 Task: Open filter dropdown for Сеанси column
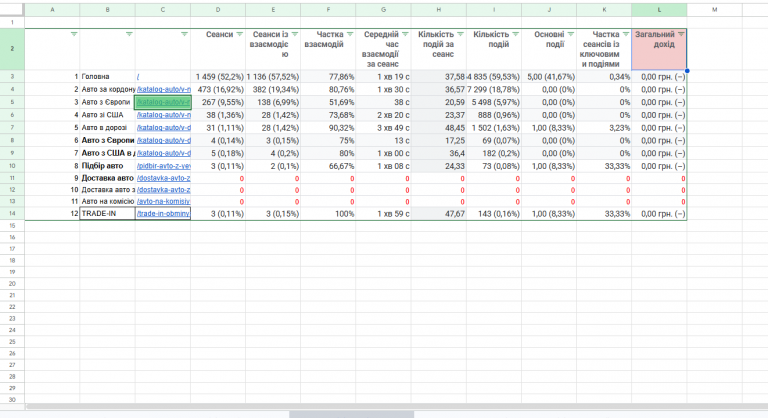click(240, 34)
